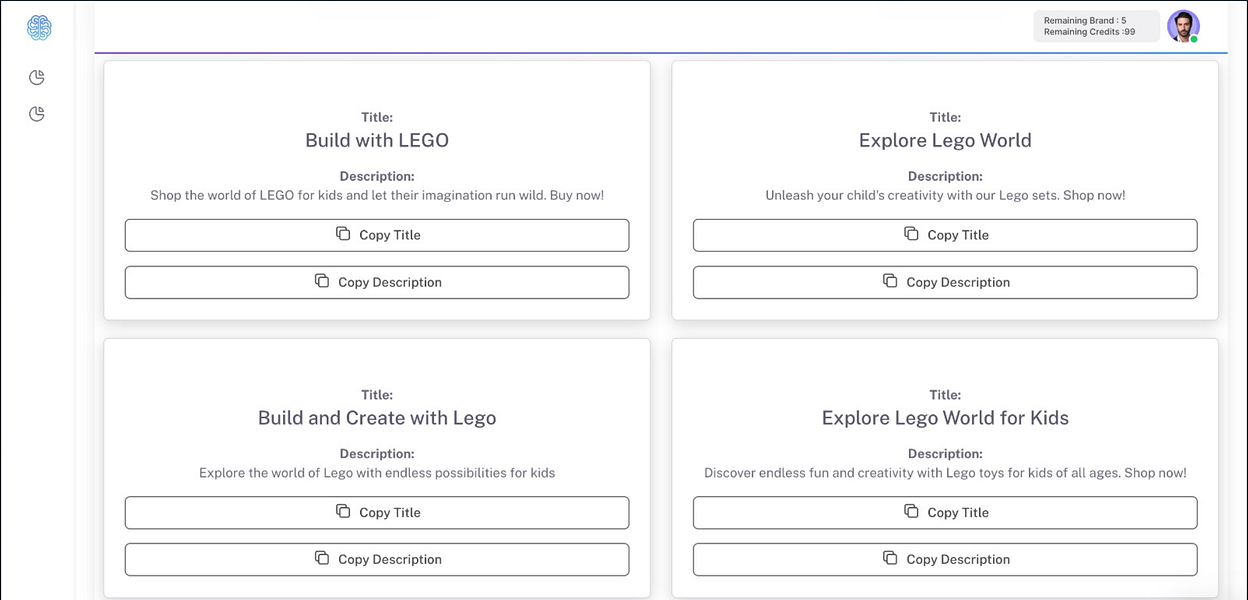This screenshot has width=1248, height=600.
Task: Copy description of the 'Build with LEGO' card
Action: click(377, 282)
